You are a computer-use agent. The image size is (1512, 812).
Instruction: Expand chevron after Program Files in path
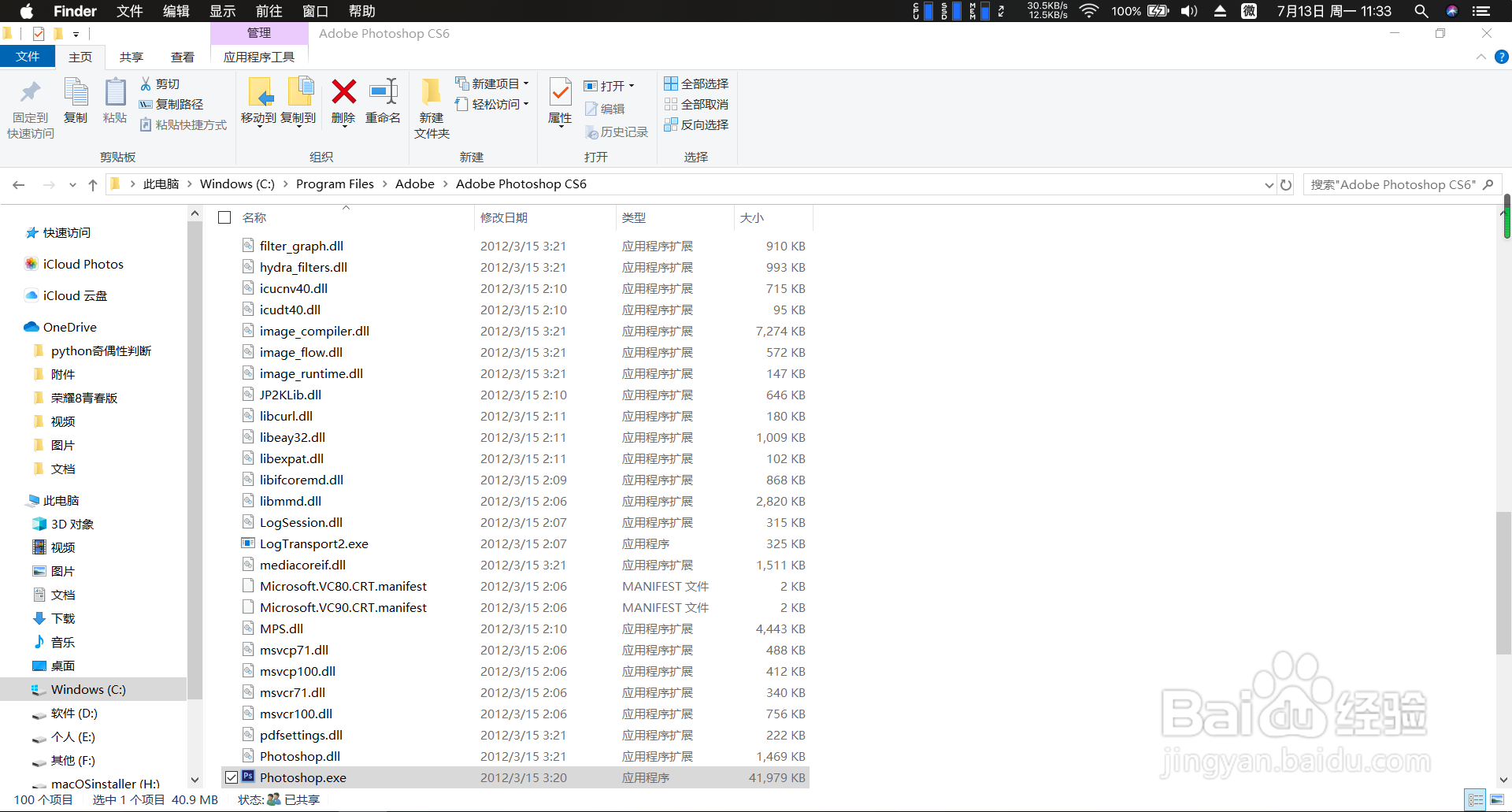[385, 184]
